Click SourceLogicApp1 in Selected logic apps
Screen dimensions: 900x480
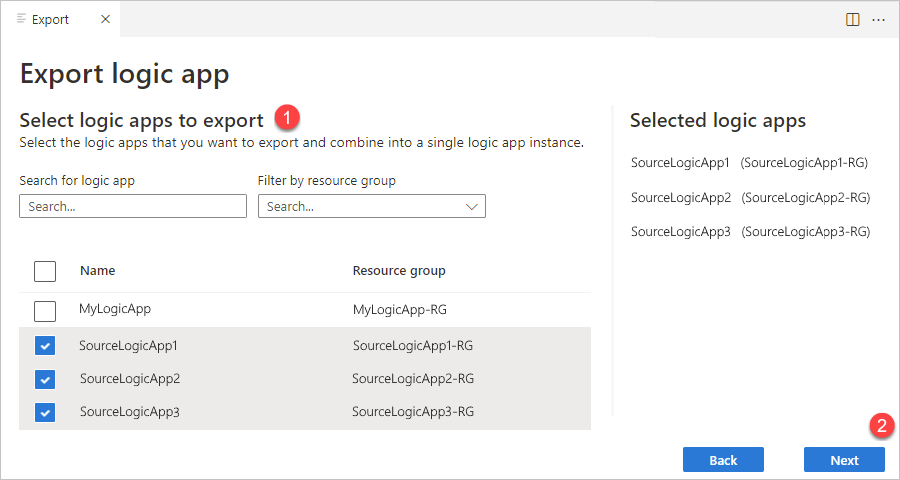[681, 162]
